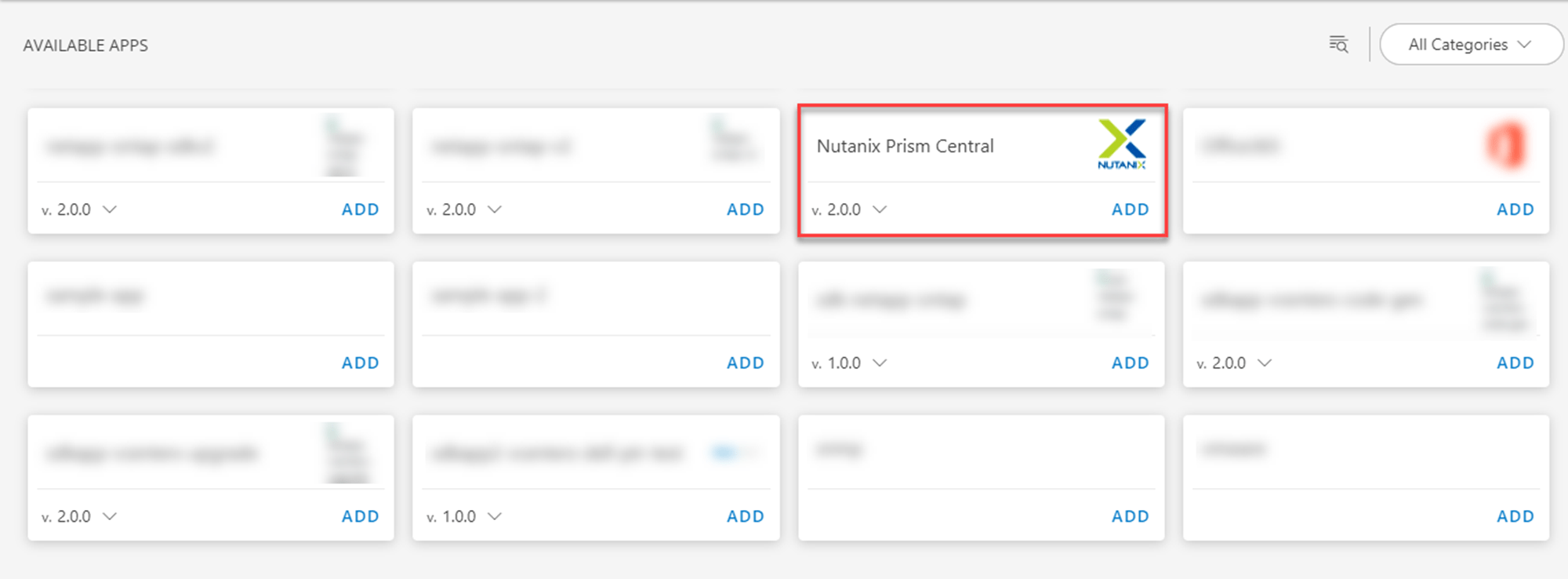Click ADD on the red-icon app card
Image resolution: width=1568 pixels, height=579 pixels.
pyautogui.click(x=1515, y=209)
